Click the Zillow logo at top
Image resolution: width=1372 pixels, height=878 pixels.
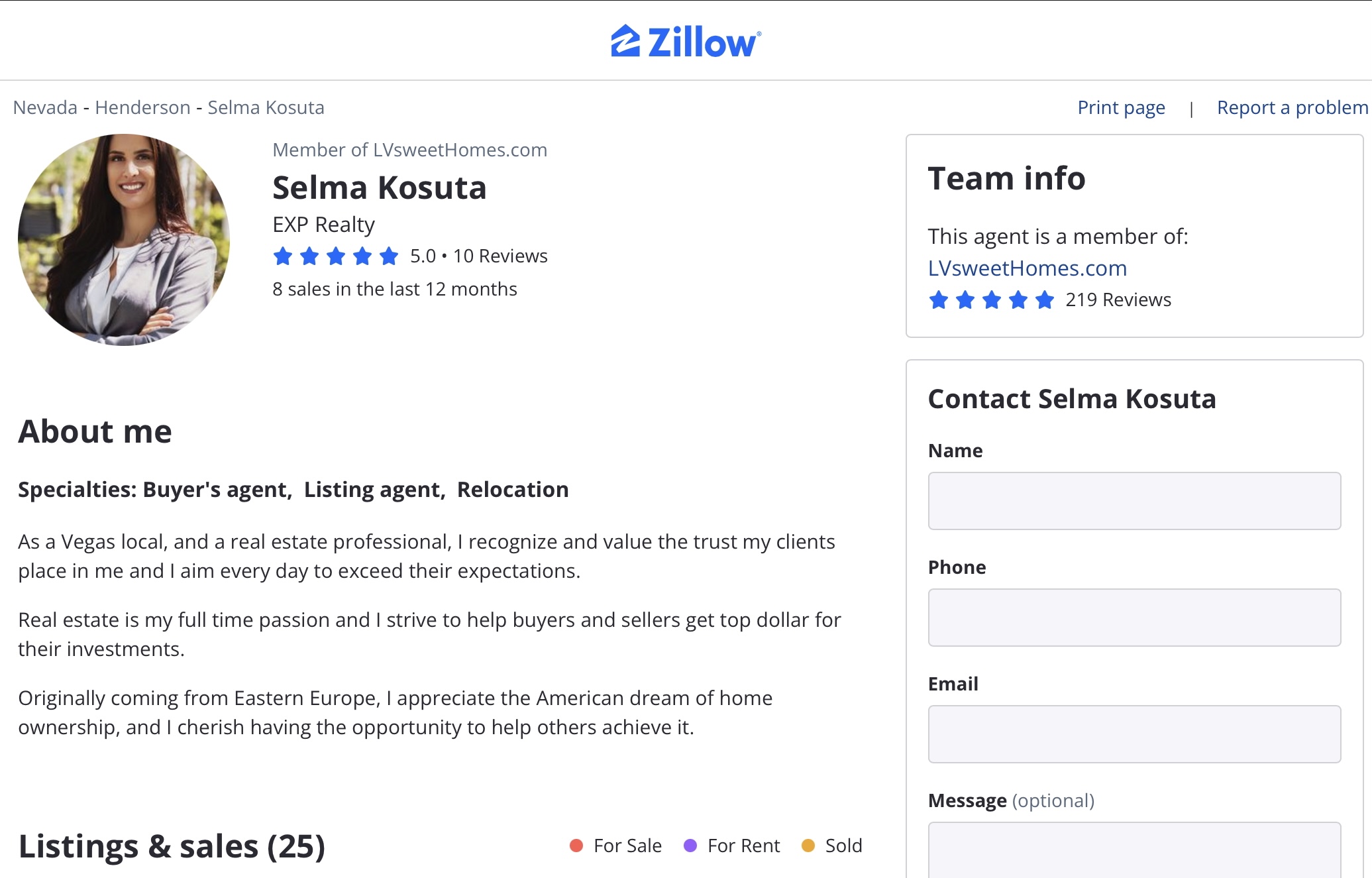pos(686,42)
